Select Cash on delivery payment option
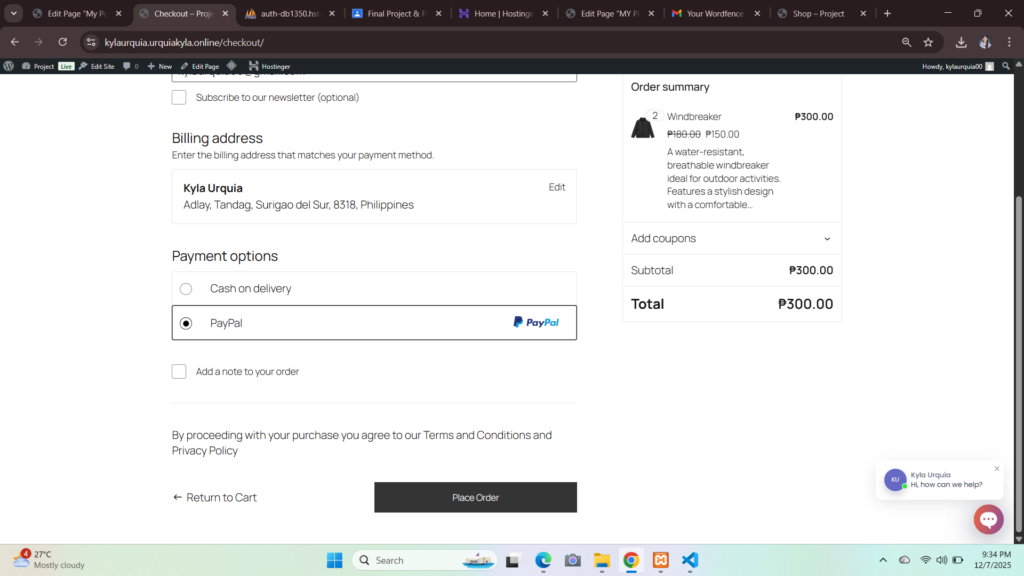The image size is (1024, 576). coord(186,289)
